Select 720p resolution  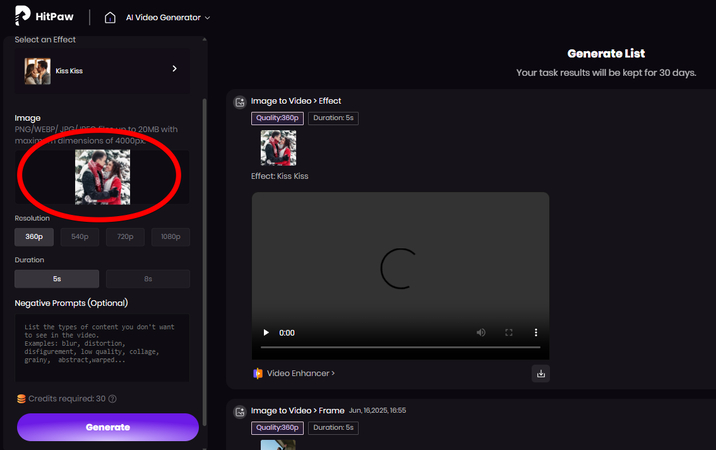(125, 237)
